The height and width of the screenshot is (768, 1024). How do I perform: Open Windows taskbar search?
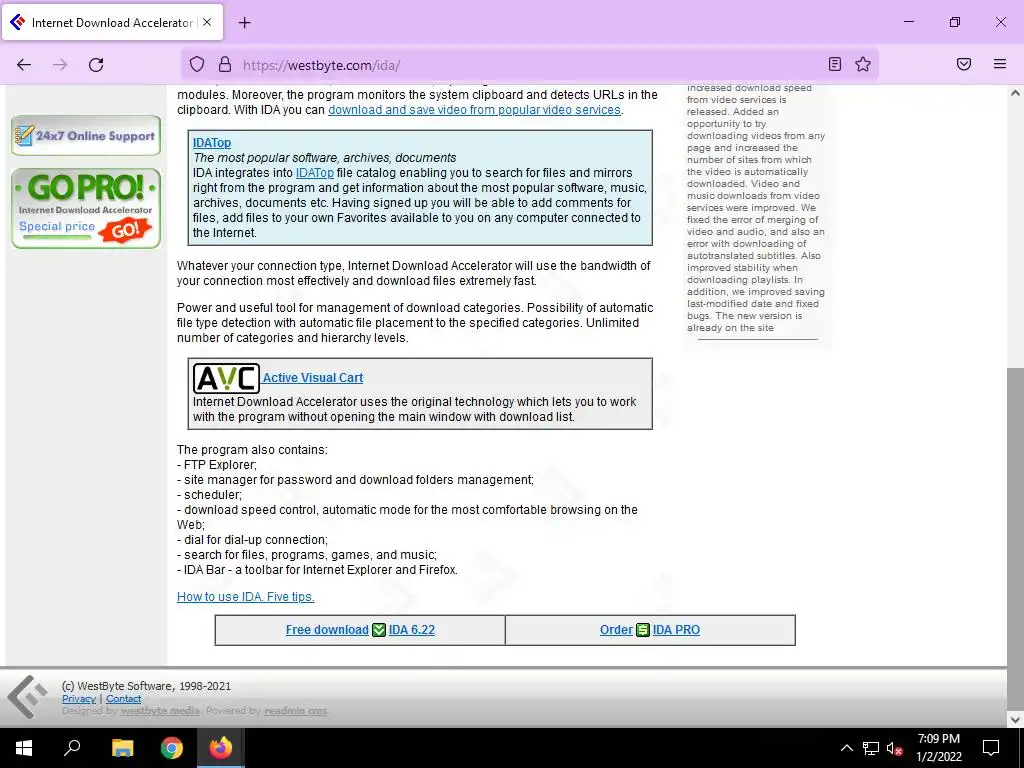click(72, 748)
